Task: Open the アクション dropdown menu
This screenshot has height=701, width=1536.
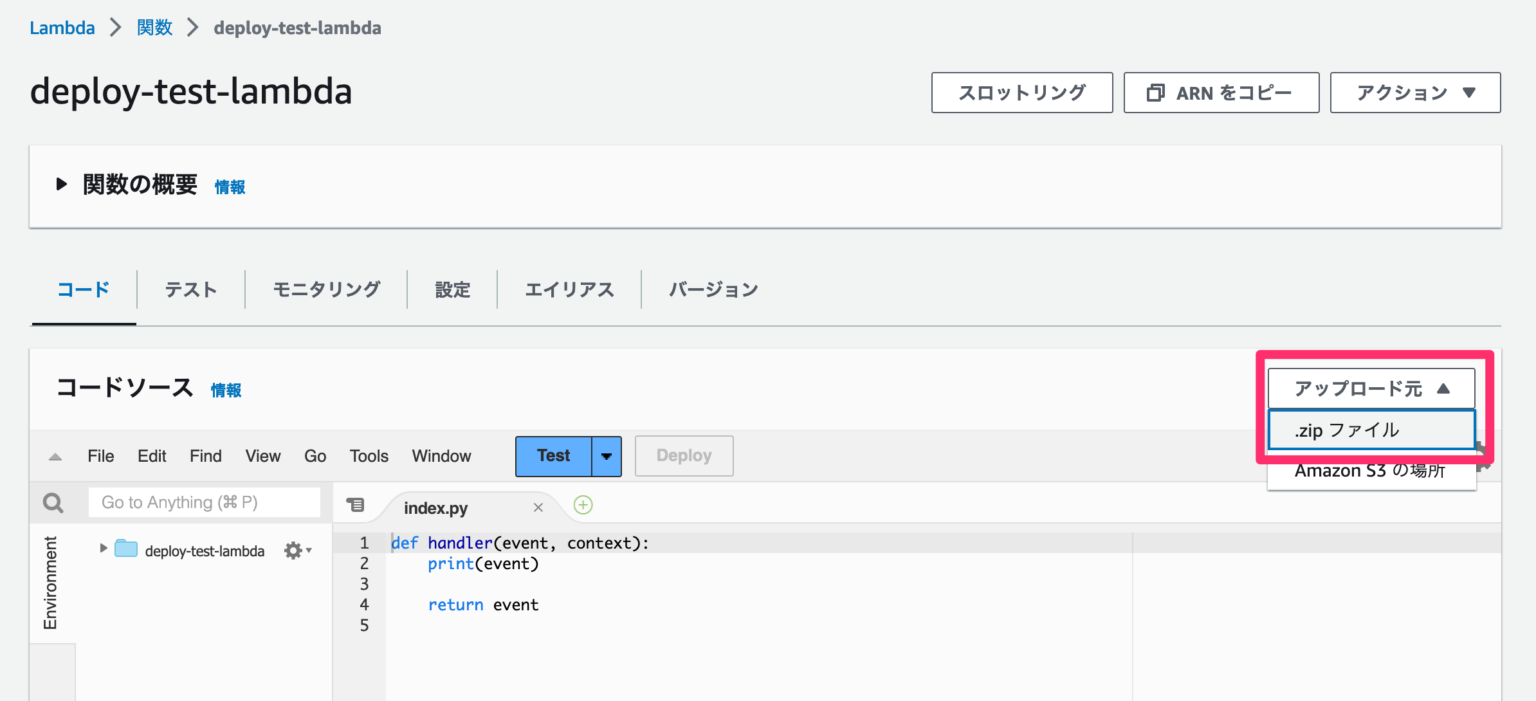Action: [x=1415, y=92]
